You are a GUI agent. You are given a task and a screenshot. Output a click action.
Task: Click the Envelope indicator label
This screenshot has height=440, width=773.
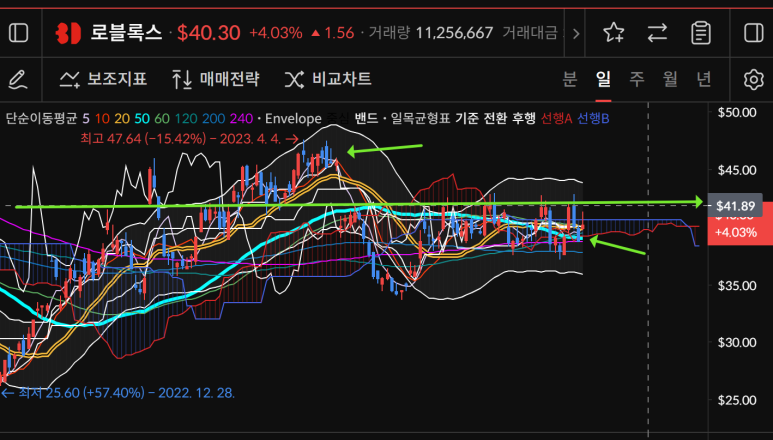[x=293, y=118]
